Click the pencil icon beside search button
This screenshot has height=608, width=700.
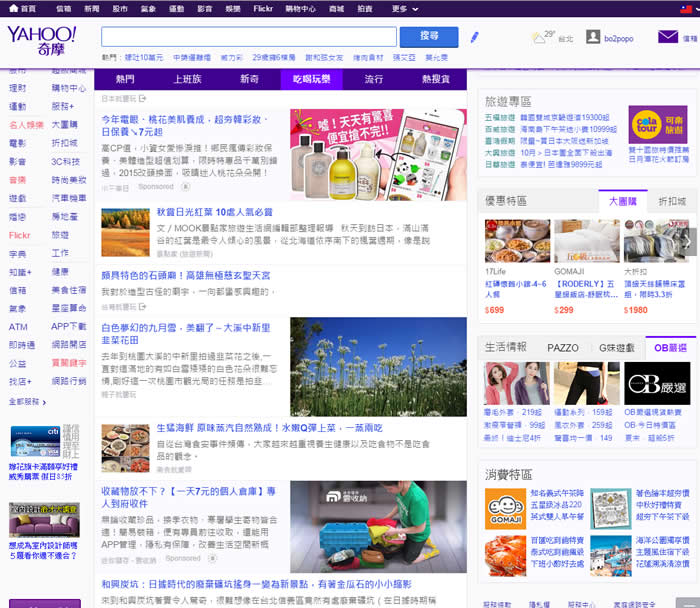475,37
